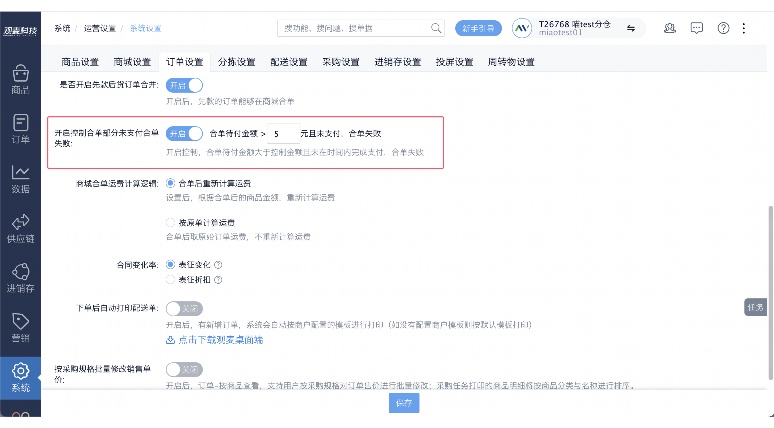Switch to 进销存设置 tab
774x428 pixels.
click(397, 62)
